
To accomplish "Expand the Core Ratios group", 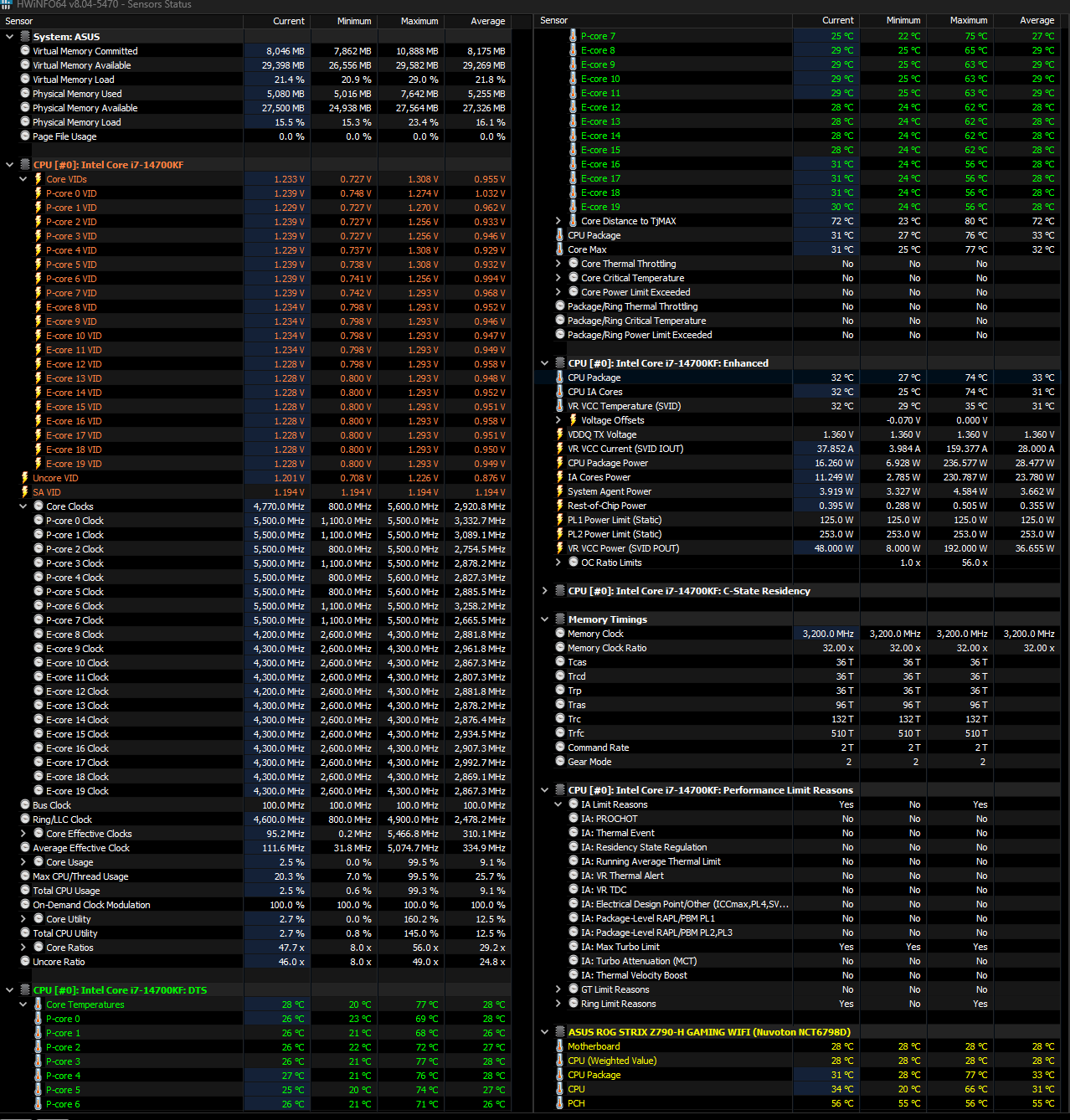I will pos(23,948).
